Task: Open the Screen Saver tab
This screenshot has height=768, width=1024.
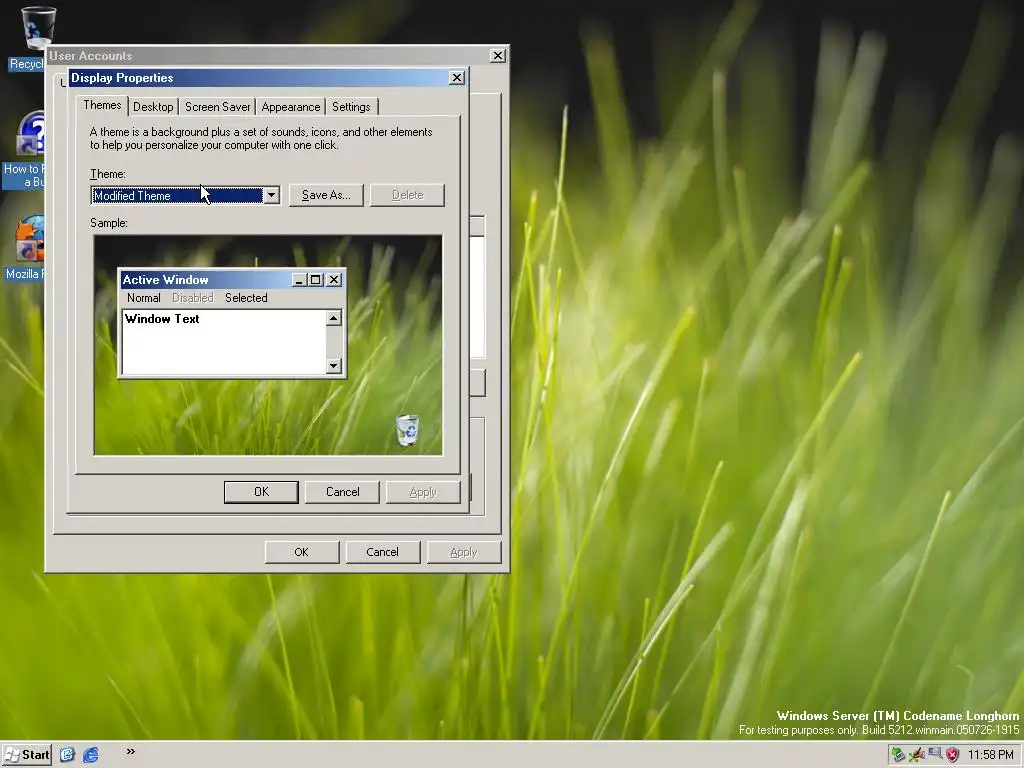Action: [x=217, y=106]
